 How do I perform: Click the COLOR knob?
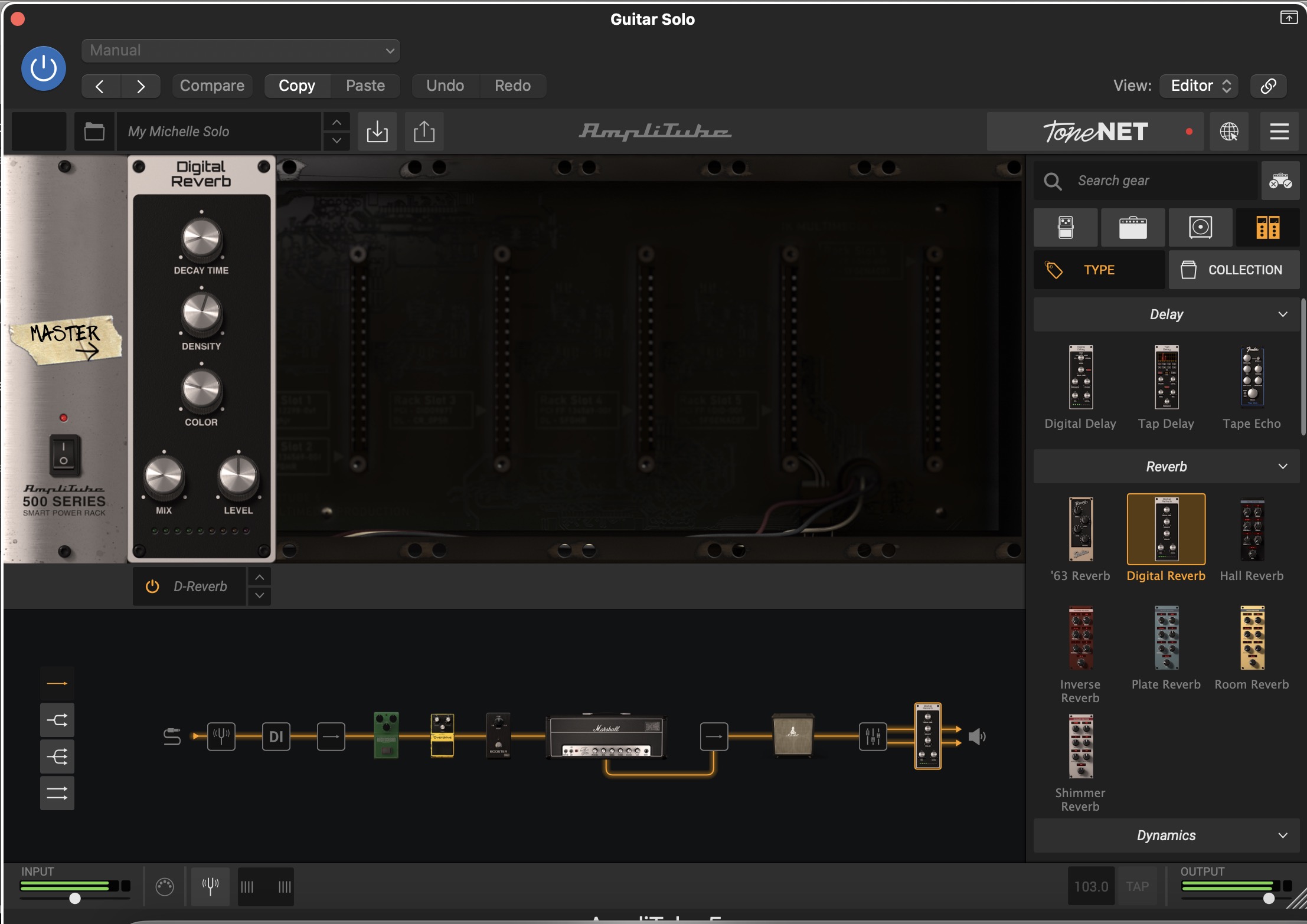[x=201, y=390]
